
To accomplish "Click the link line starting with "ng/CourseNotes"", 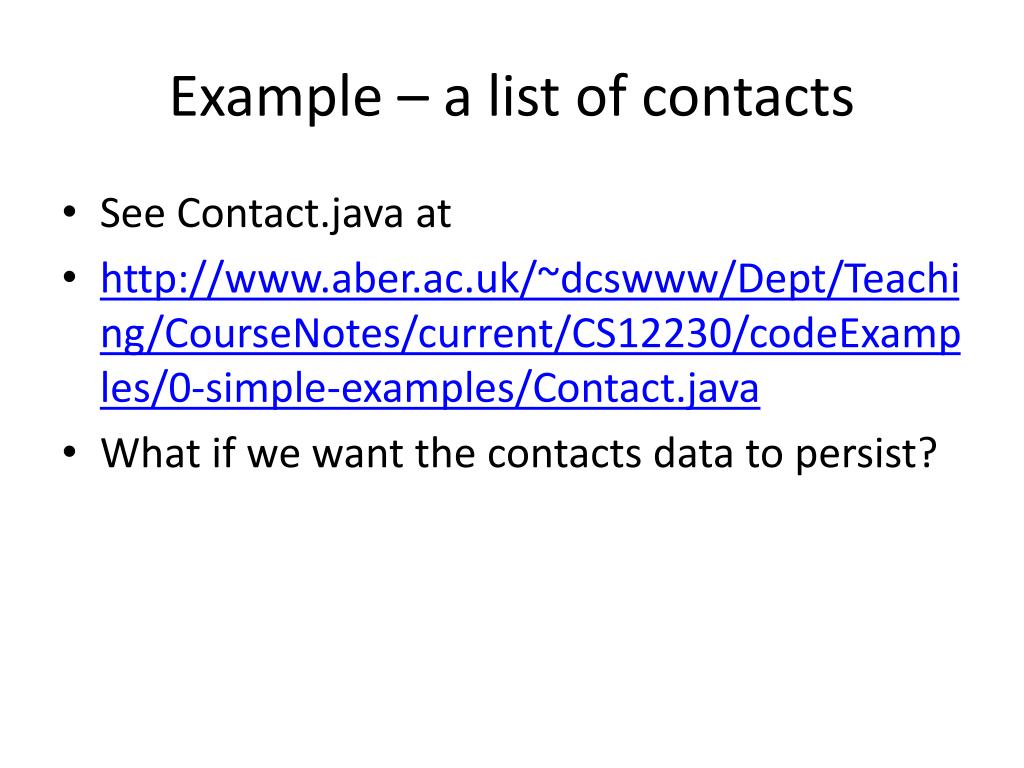I will coord(530,334).
